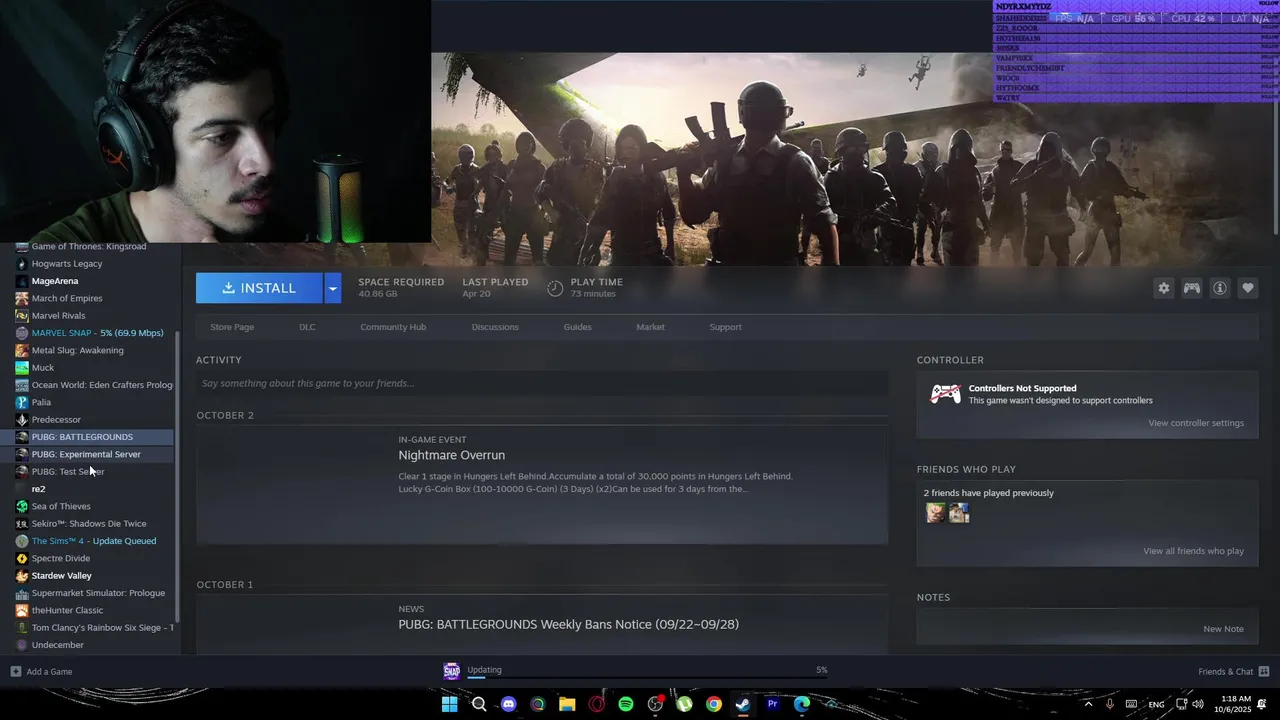1280x720 pixels.
Task: Create a New Note
Action: (1223, 629)
